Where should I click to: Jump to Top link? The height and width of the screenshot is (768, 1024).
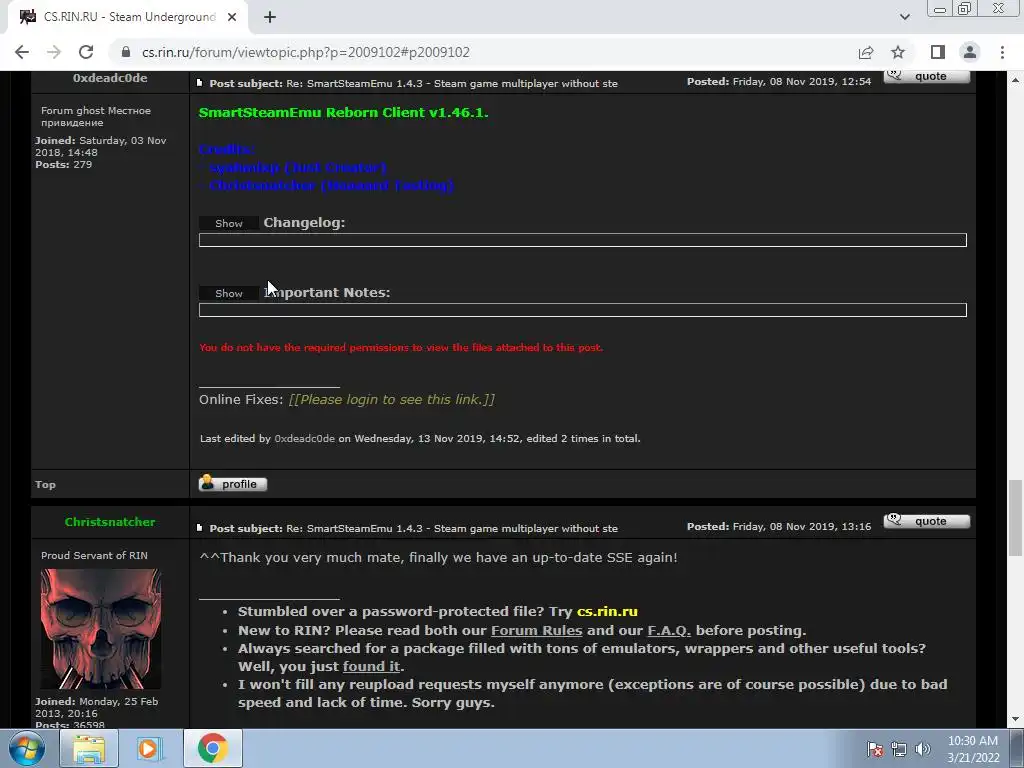click(46, 485)
